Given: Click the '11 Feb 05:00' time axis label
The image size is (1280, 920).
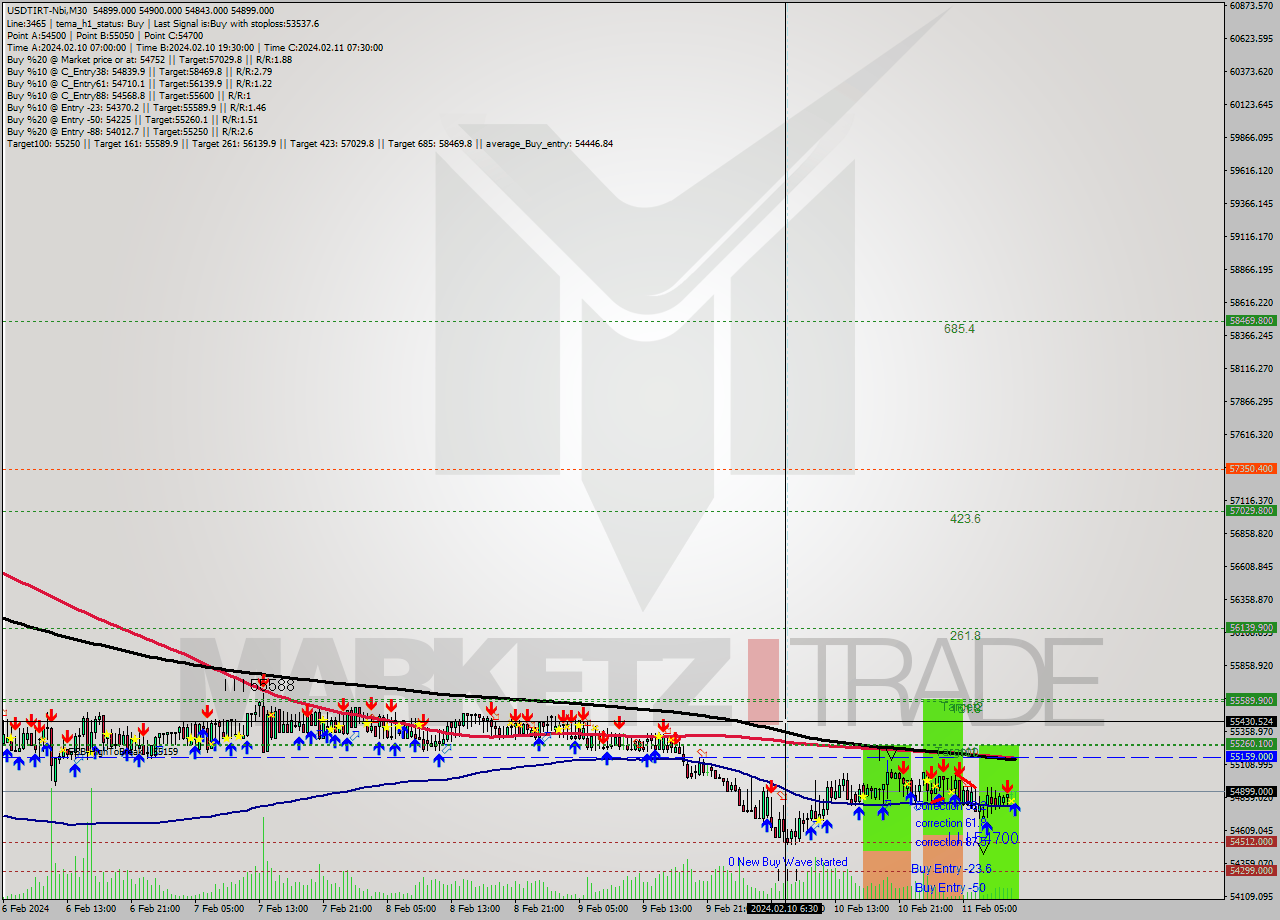Looking at the screenshot, I should (x=989, y=909).
